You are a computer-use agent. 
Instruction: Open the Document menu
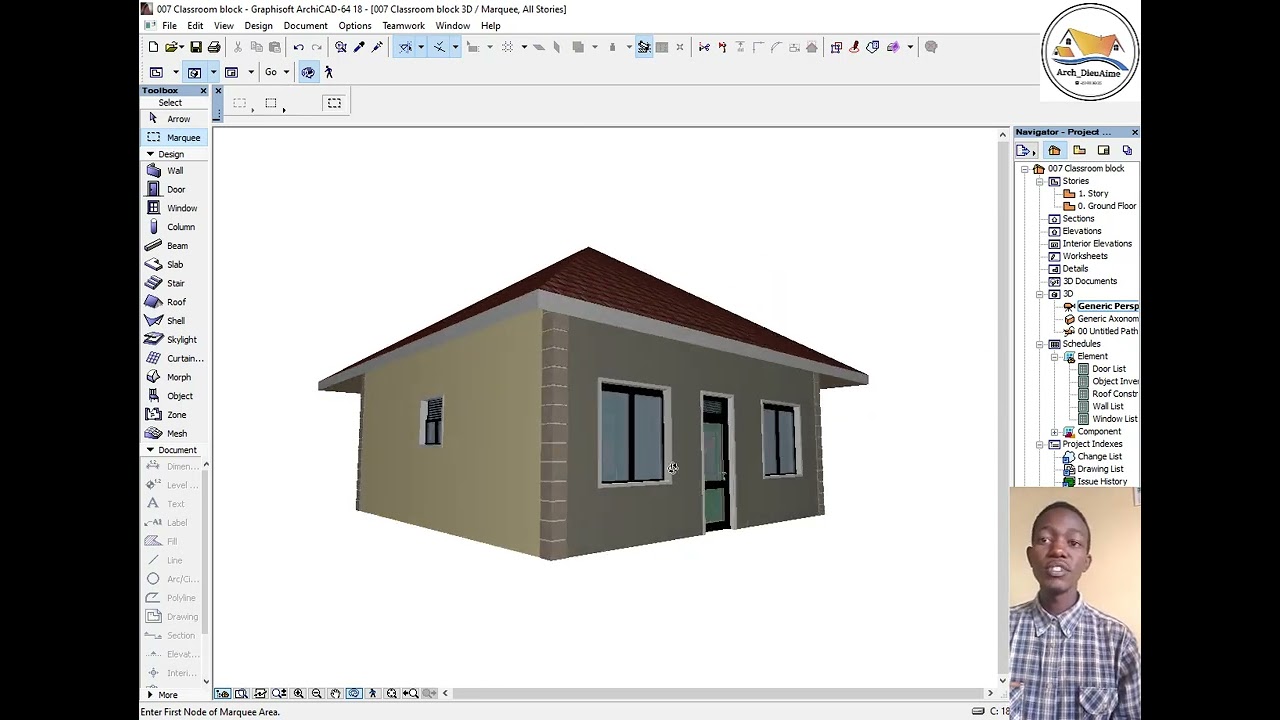pos(305,26)
